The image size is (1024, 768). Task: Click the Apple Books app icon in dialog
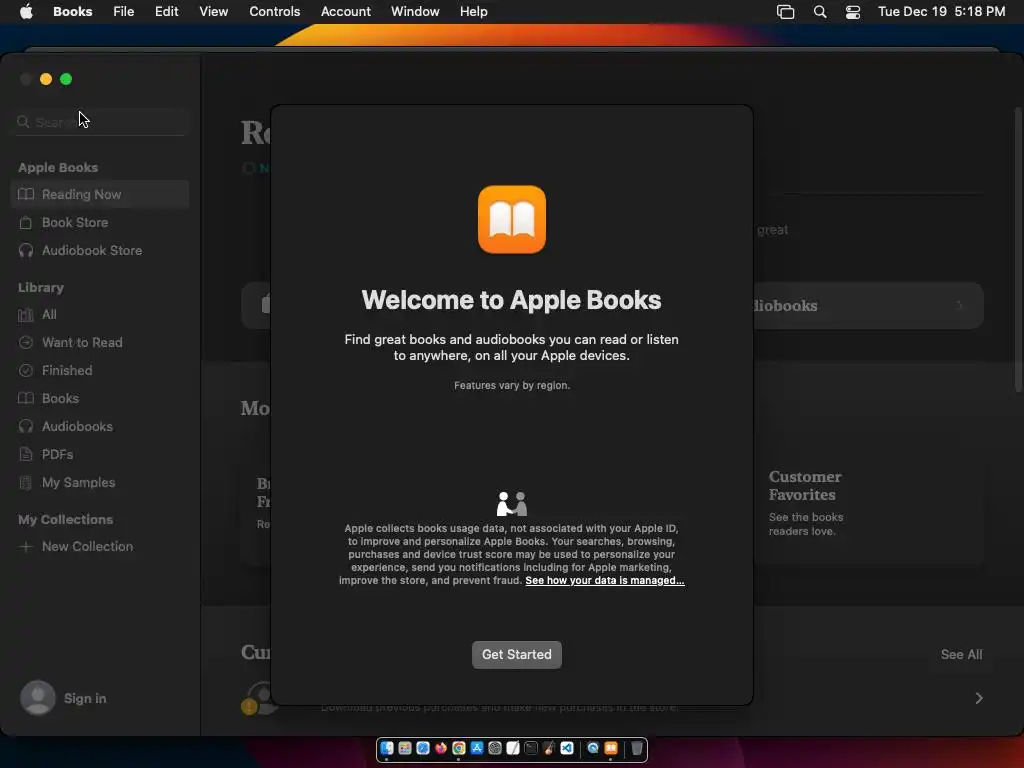[x=512, y=219]
